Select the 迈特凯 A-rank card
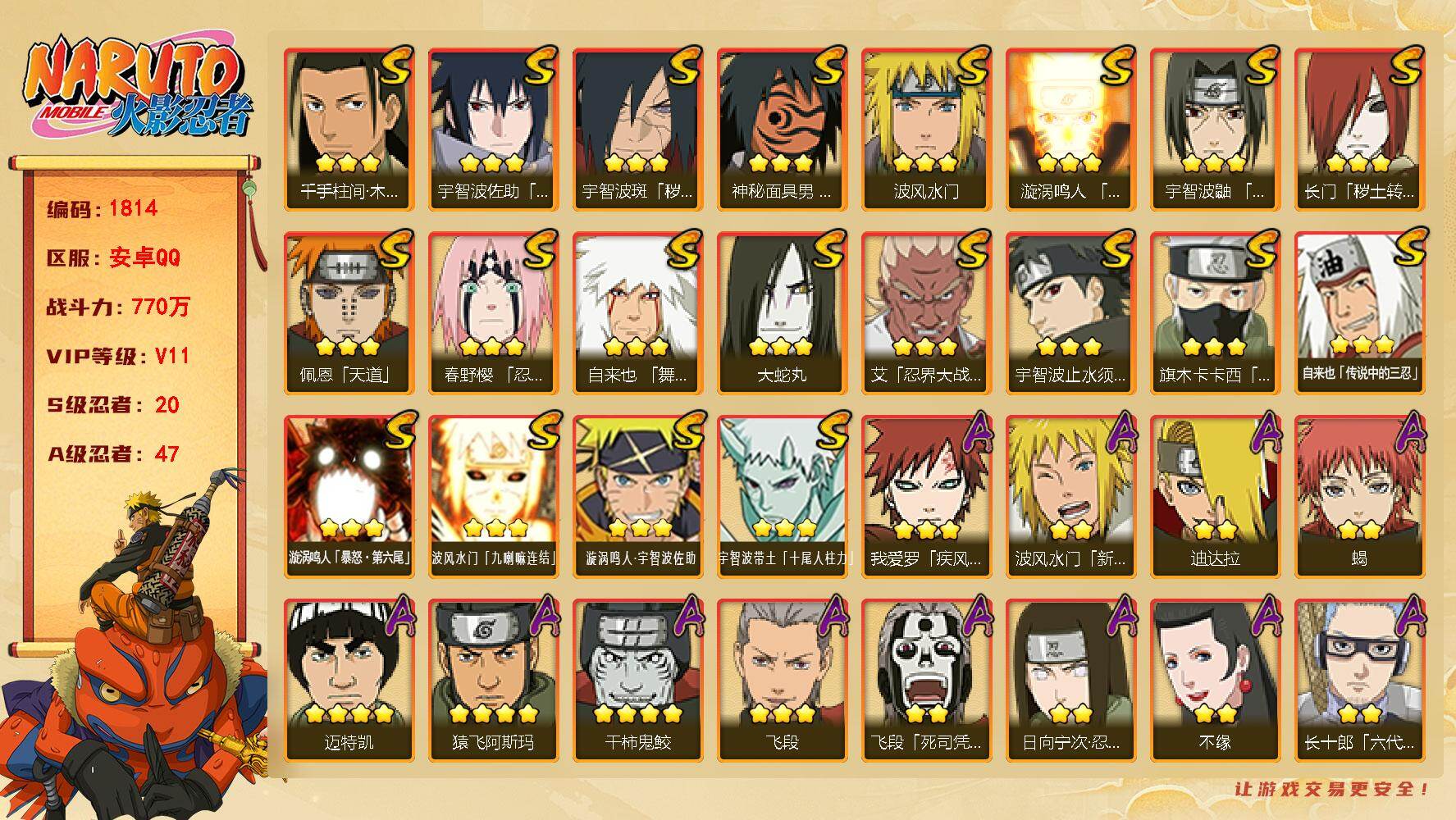Screen dimensions: 1456x820 pos(349,681)
